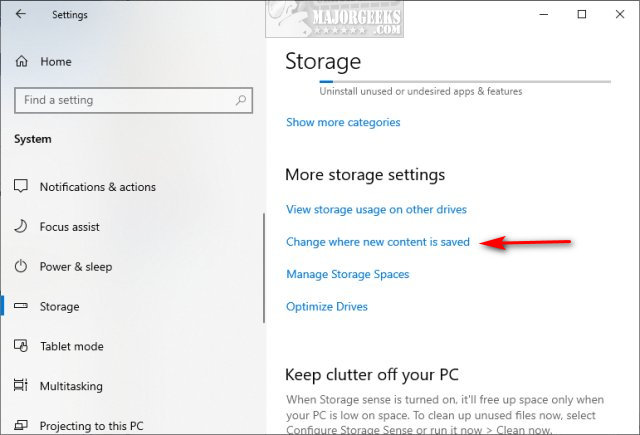Click the Storage drive icon
The image size is (640, 435).
click(21, 307)
